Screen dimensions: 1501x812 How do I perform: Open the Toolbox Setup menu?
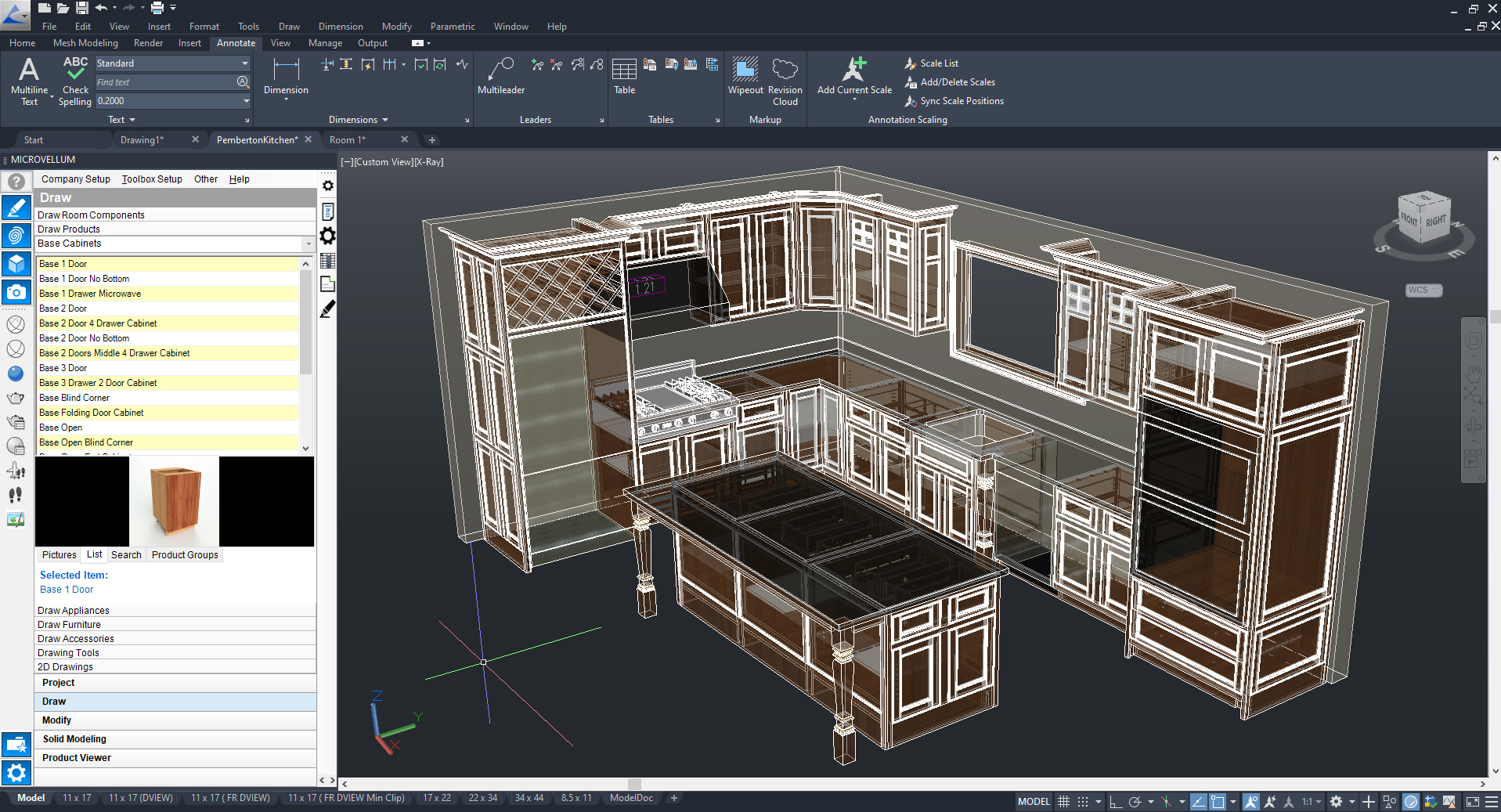tap(151, 179)
